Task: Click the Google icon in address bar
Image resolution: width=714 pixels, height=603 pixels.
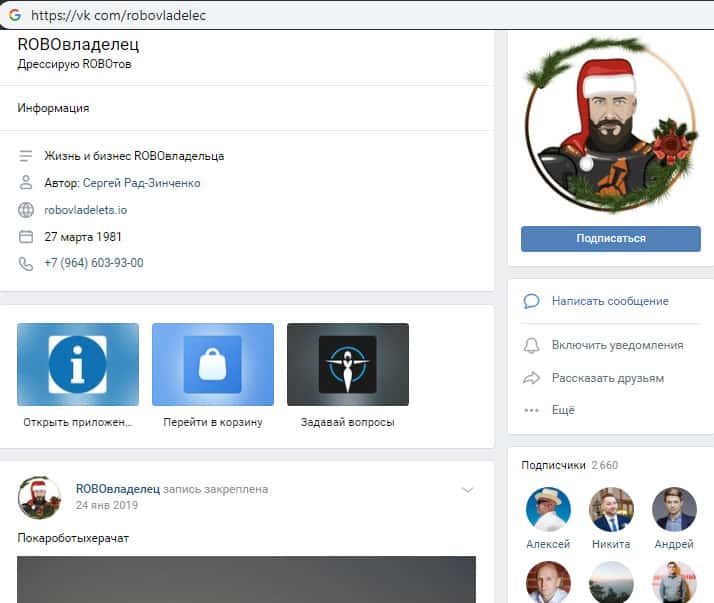Action: pos(15,15)
